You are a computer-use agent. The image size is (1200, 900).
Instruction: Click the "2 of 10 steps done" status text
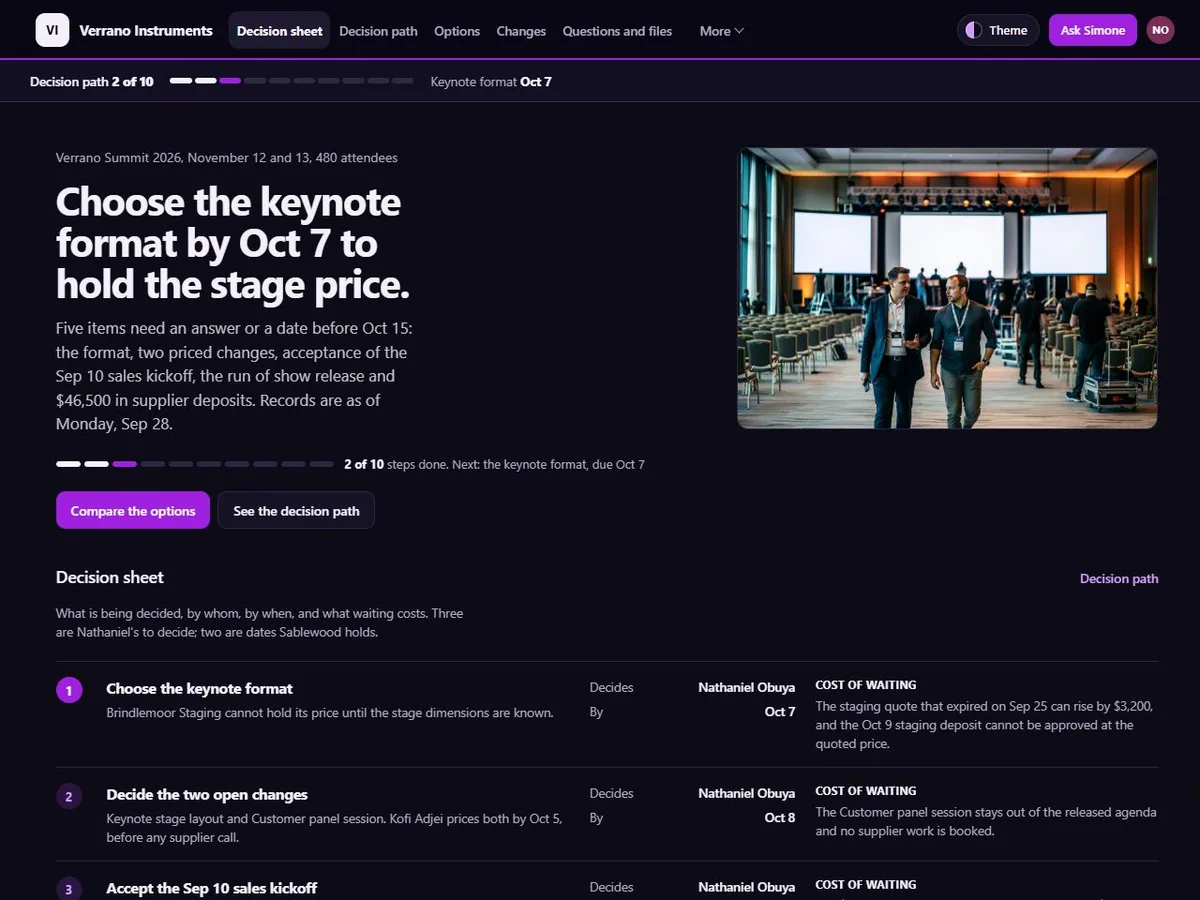point(494,464)
